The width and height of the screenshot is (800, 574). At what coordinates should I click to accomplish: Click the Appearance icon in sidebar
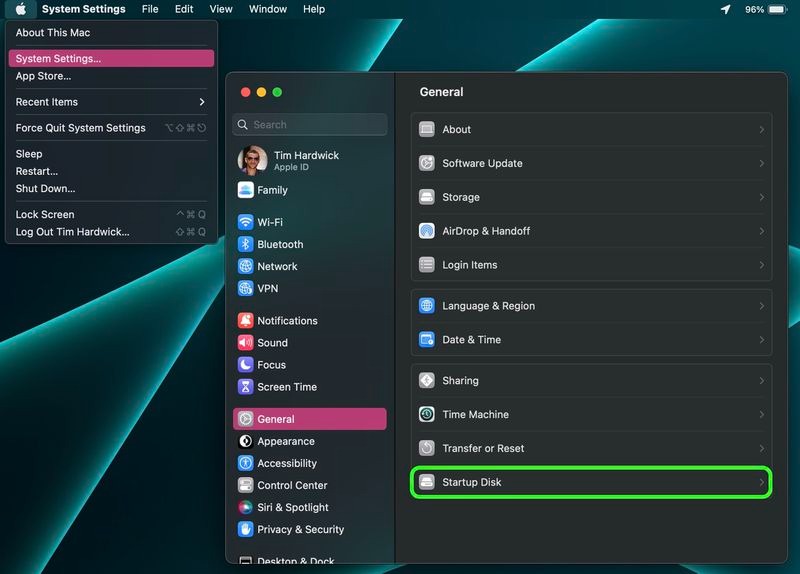tap(245, 441)
